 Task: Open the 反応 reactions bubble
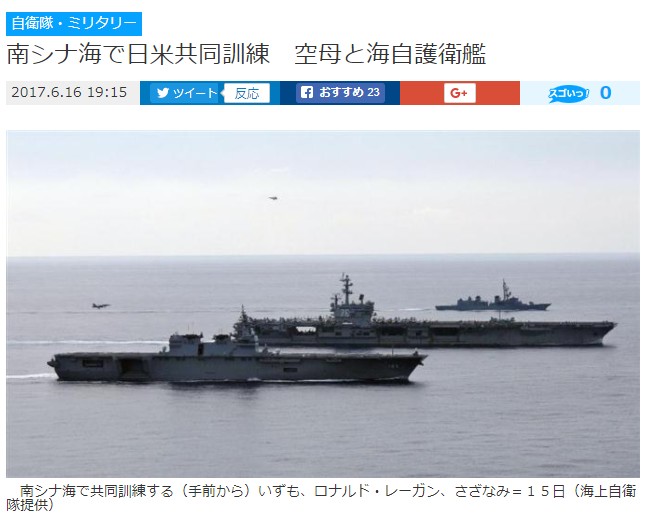(247, 93)
